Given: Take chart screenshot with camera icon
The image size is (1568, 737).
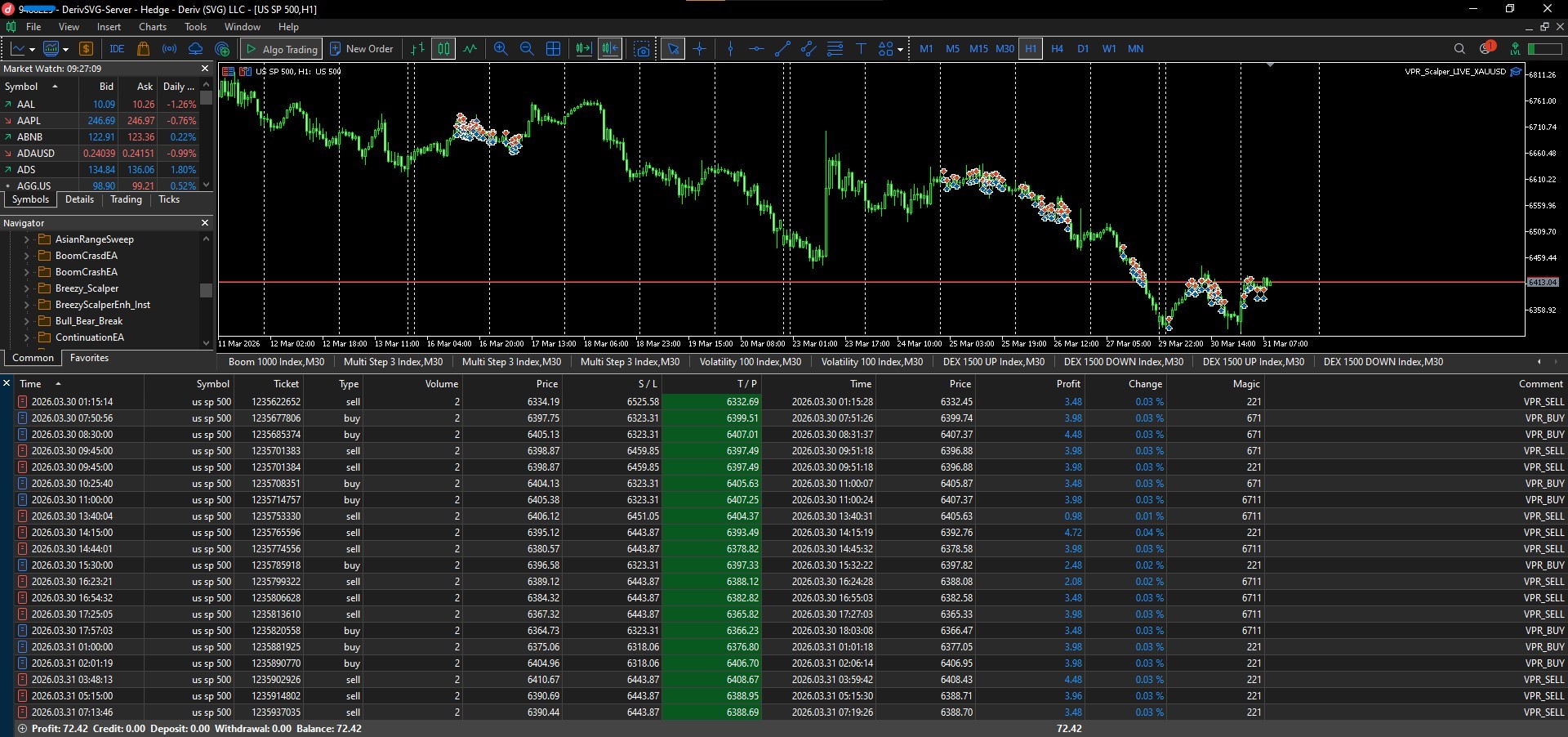Looking at the screenshot, I should [643, 49].
